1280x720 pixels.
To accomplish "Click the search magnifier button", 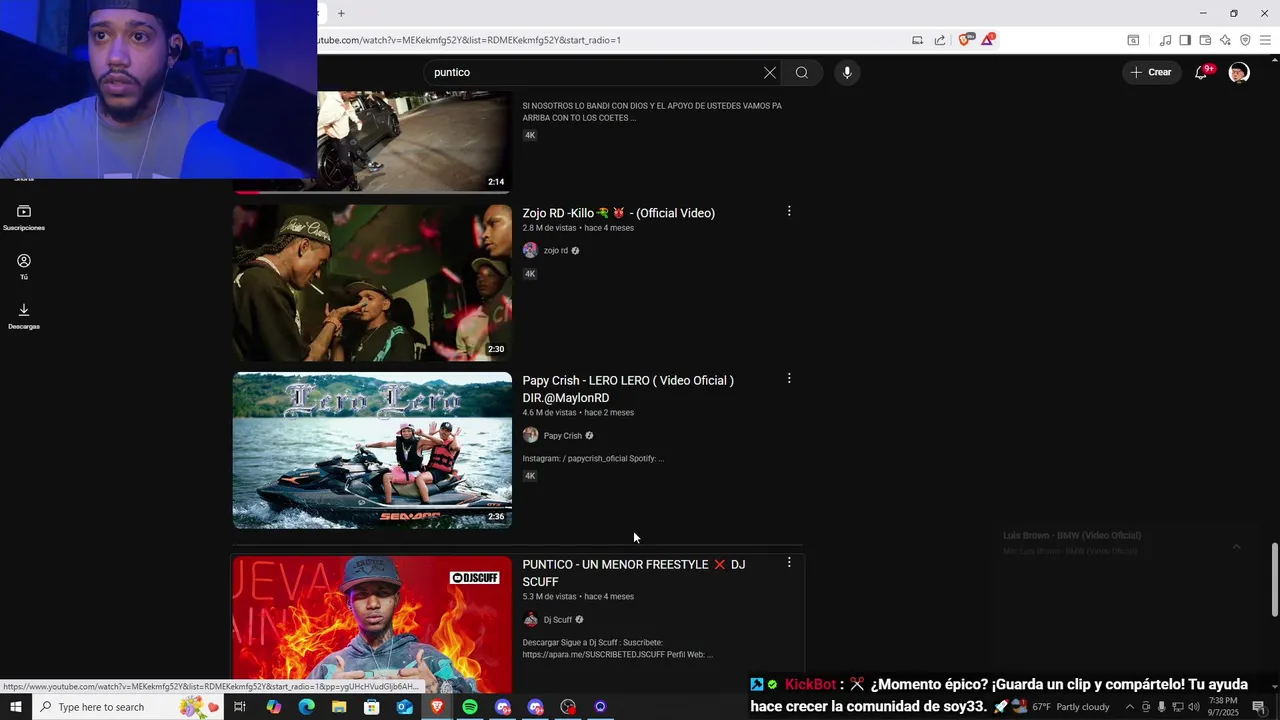I will pyautogui.click(x=802, y=73).
